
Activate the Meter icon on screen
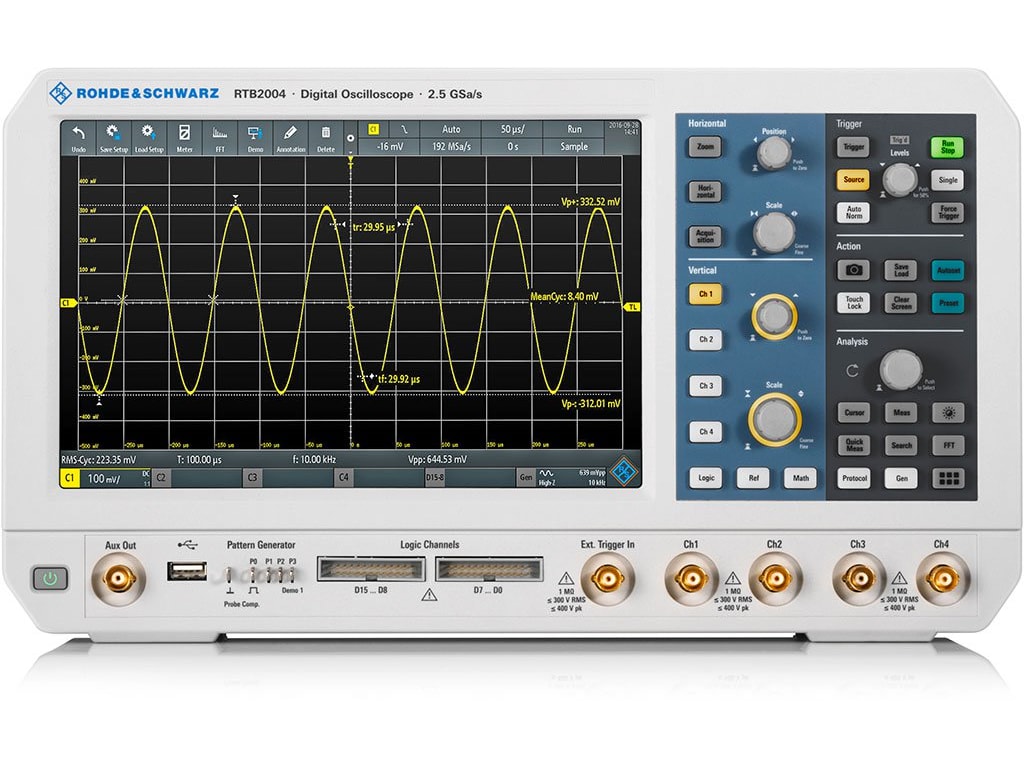(x=182, y=136)
